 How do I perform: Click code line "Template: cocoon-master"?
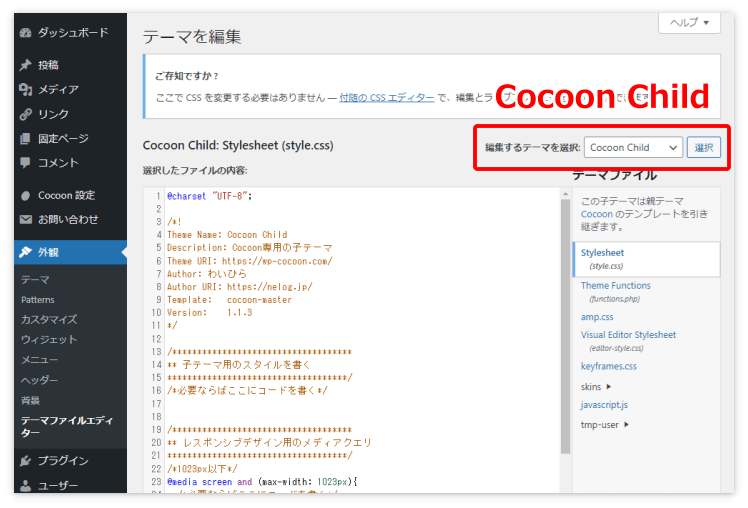coord(229,300)
